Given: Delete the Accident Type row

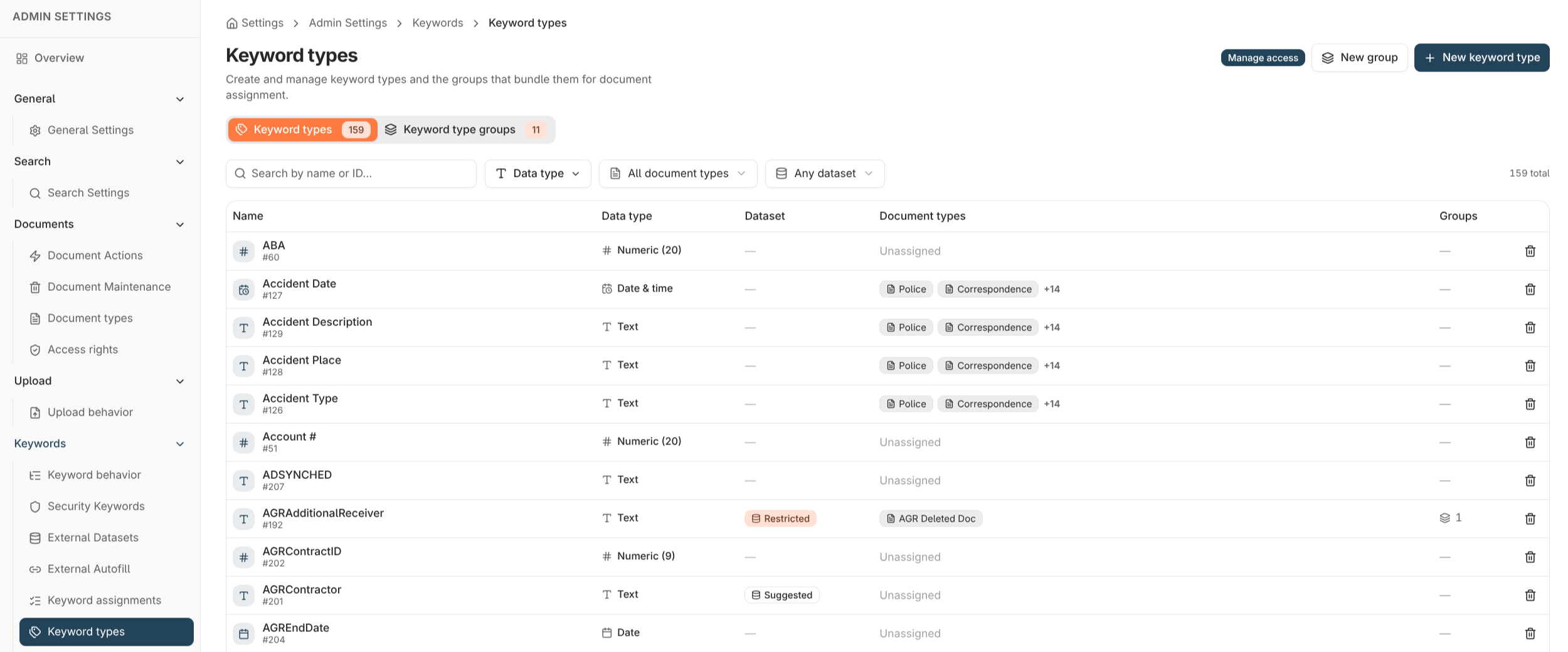Looking at the screenshot, I should (x=1530, y=404).
